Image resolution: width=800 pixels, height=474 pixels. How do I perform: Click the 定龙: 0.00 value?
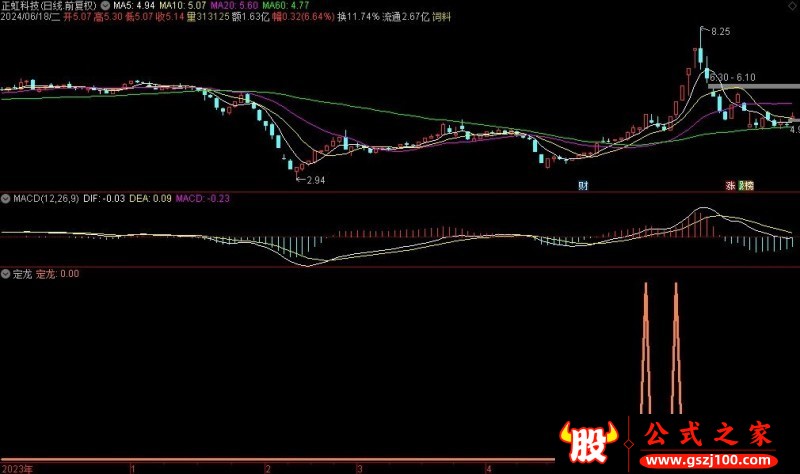(x=57, y=274)
